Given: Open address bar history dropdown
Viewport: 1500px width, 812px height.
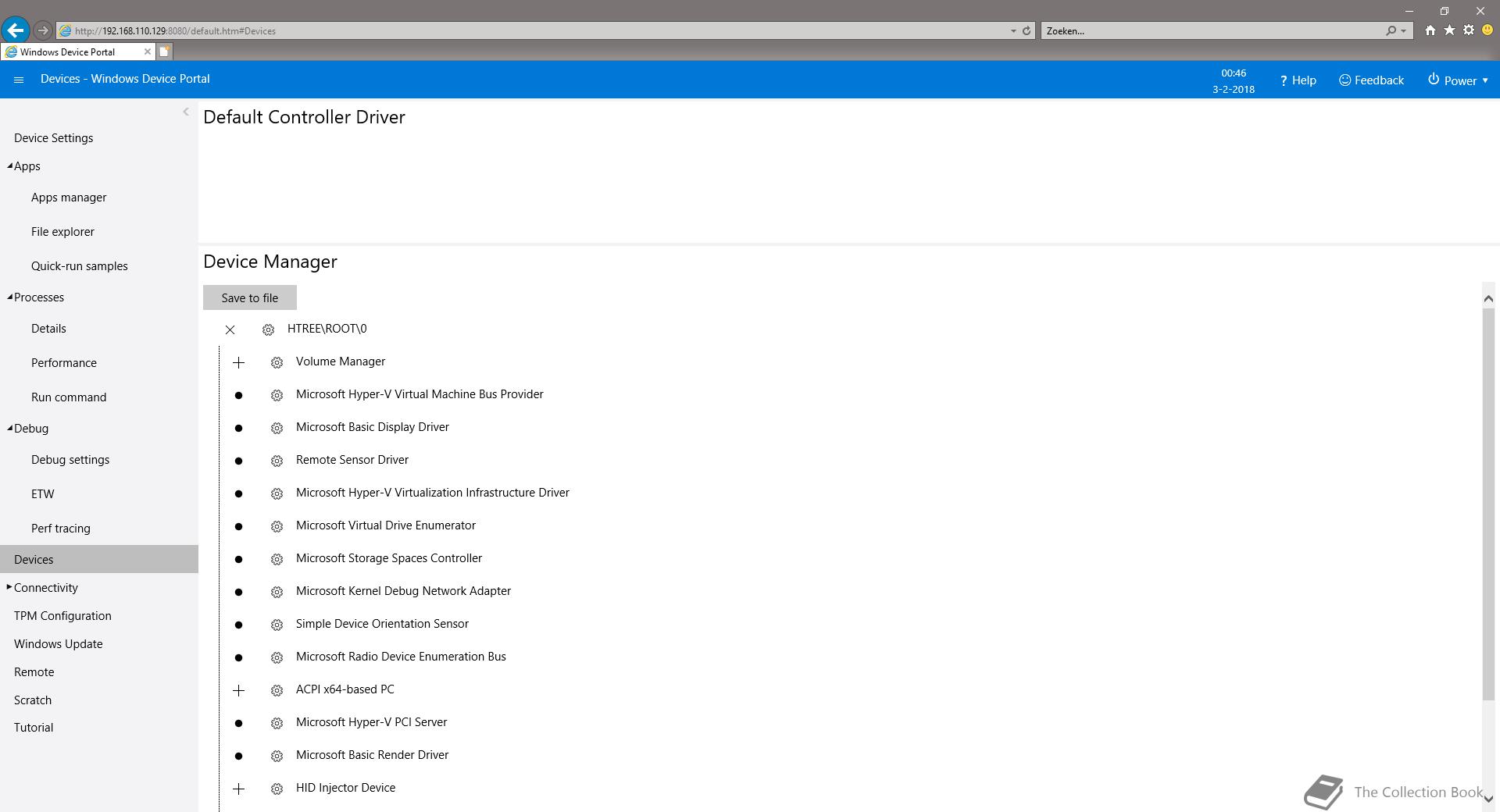Looking at the screenshot, I should pos(1013,30).
